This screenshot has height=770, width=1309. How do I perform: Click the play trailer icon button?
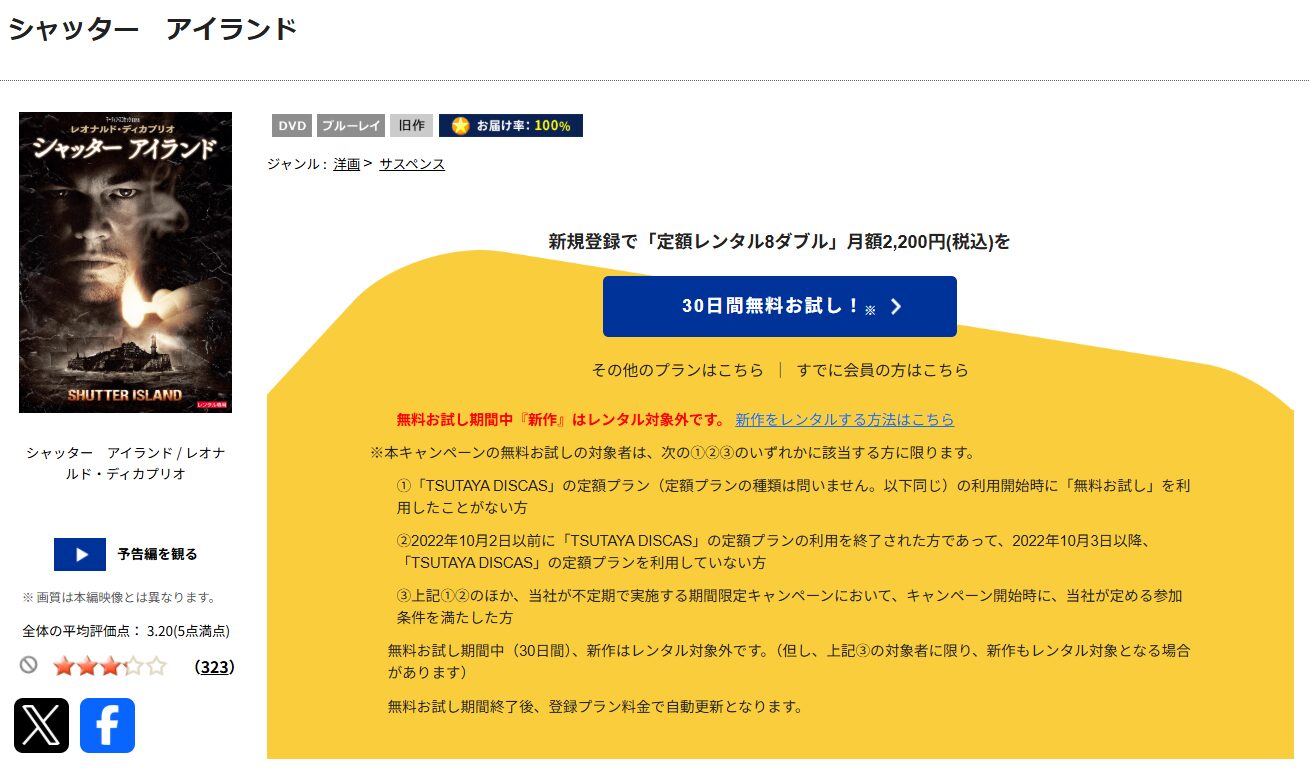click(x=80, y=554)
